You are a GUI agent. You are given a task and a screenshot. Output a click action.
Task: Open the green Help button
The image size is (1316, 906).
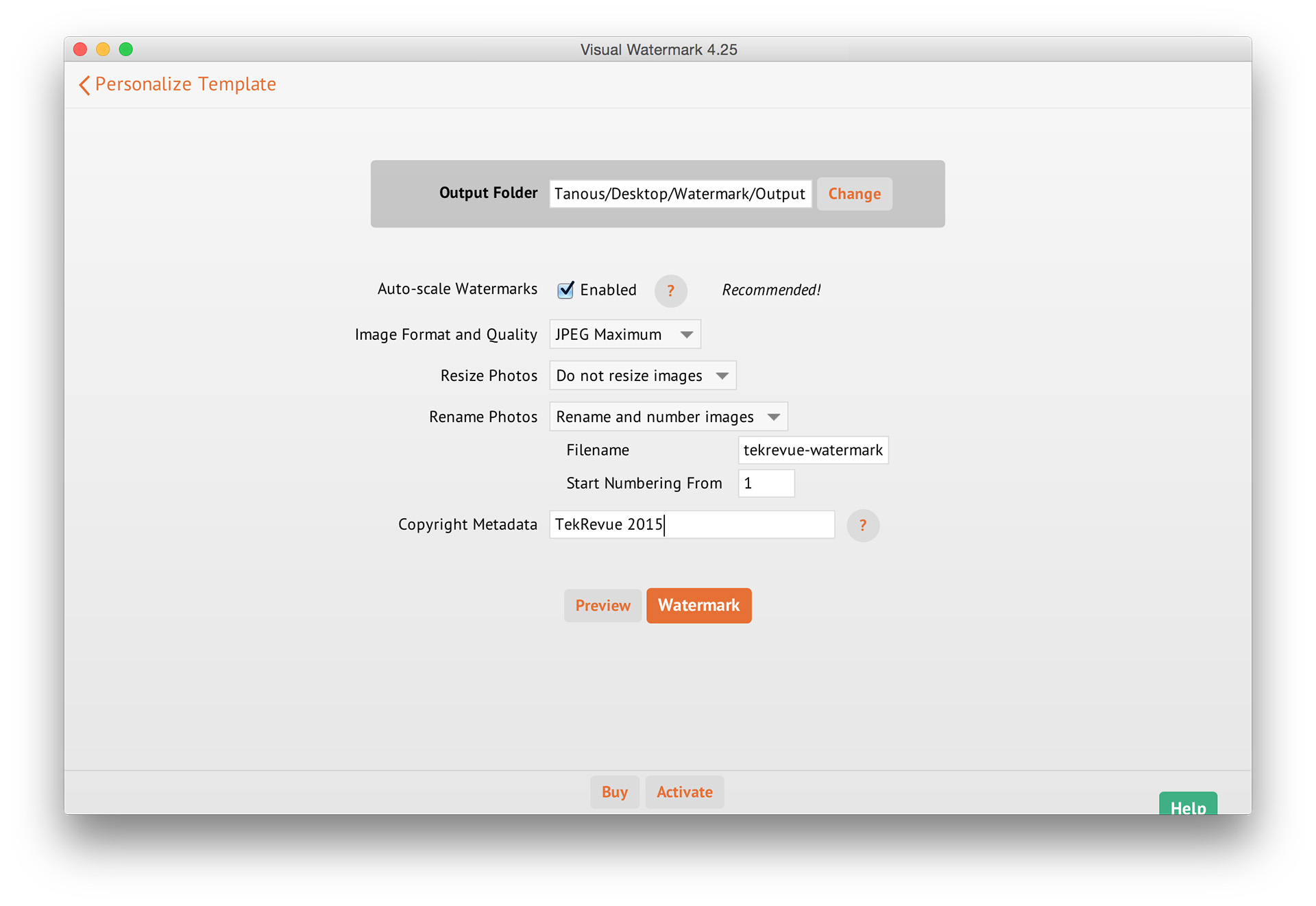[1188, 804]
